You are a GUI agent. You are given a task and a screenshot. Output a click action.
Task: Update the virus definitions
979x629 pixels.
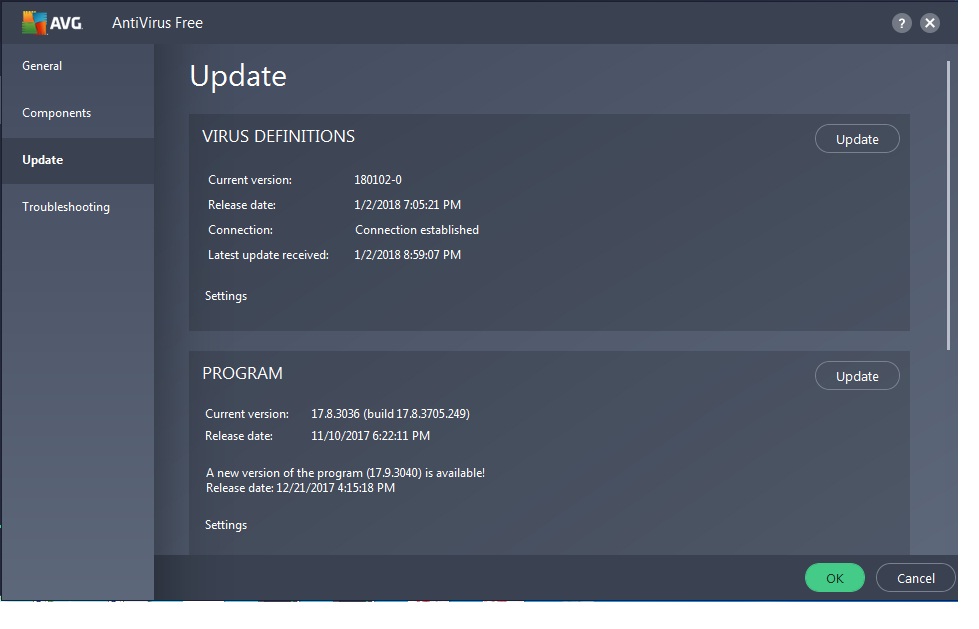pos(857,139)
